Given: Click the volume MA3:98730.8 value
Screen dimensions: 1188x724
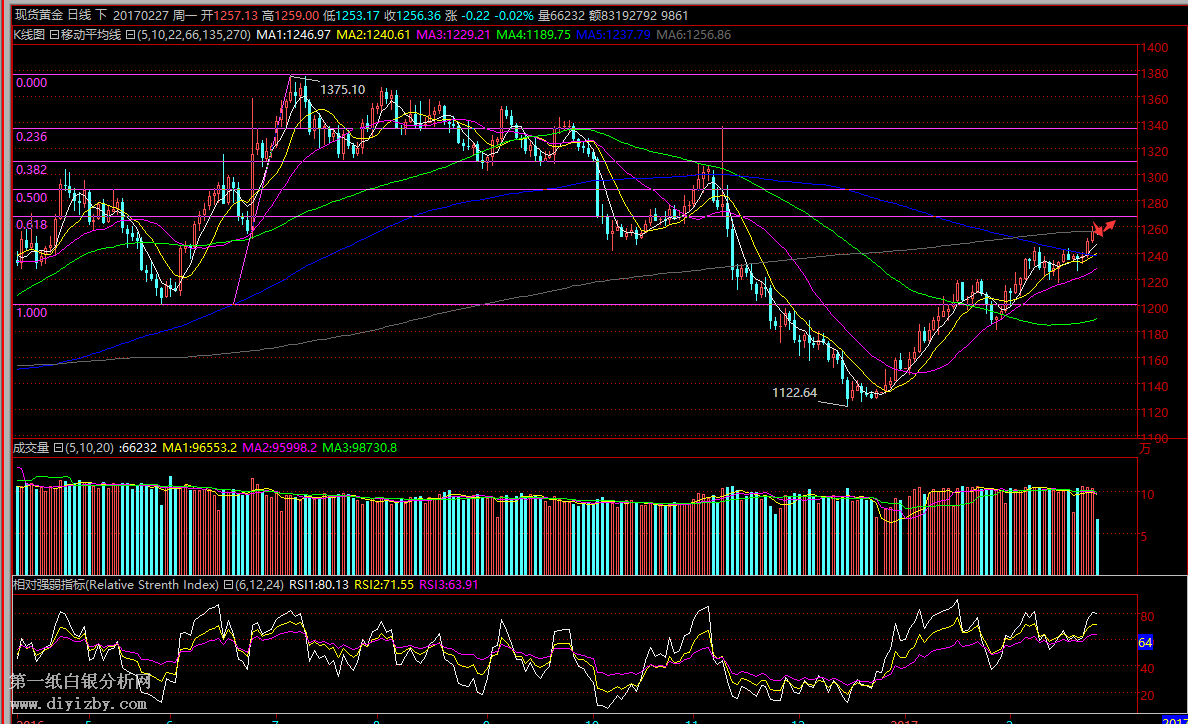Looking at the screenshot, I should point(360,448).
